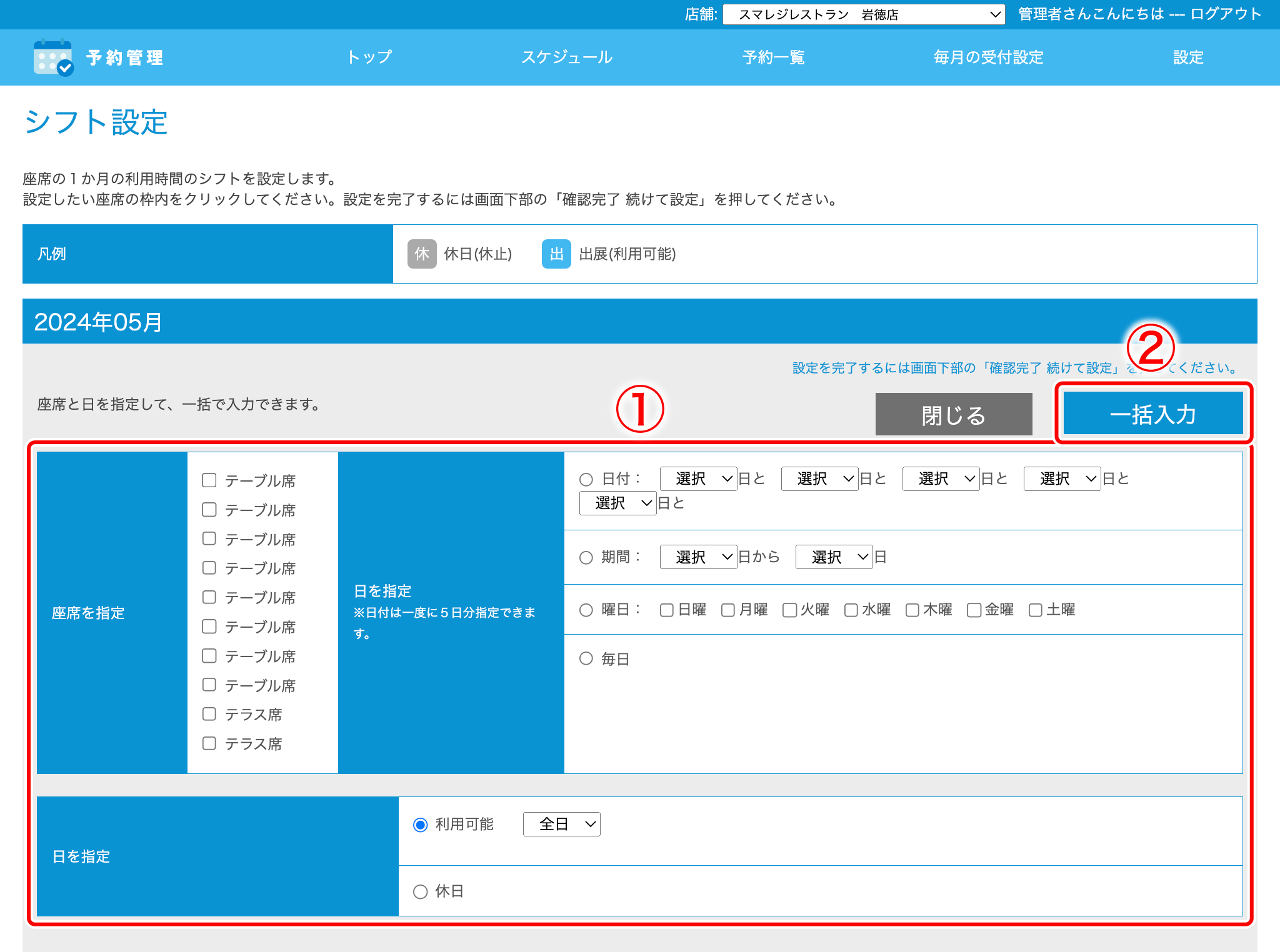This screenshot has width=1280, height=952.
Task: Open the second 日付 選択 dropdown
Action: (820, 479)
